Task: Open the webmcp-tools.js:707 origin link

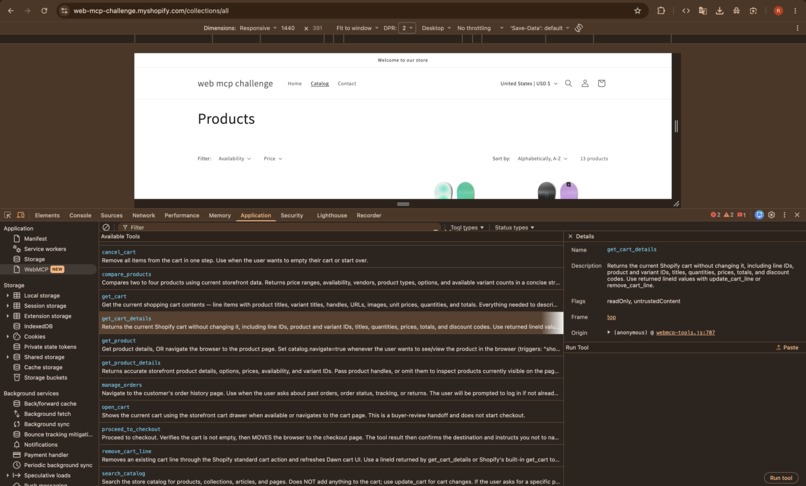Action: tap(685, 333)
